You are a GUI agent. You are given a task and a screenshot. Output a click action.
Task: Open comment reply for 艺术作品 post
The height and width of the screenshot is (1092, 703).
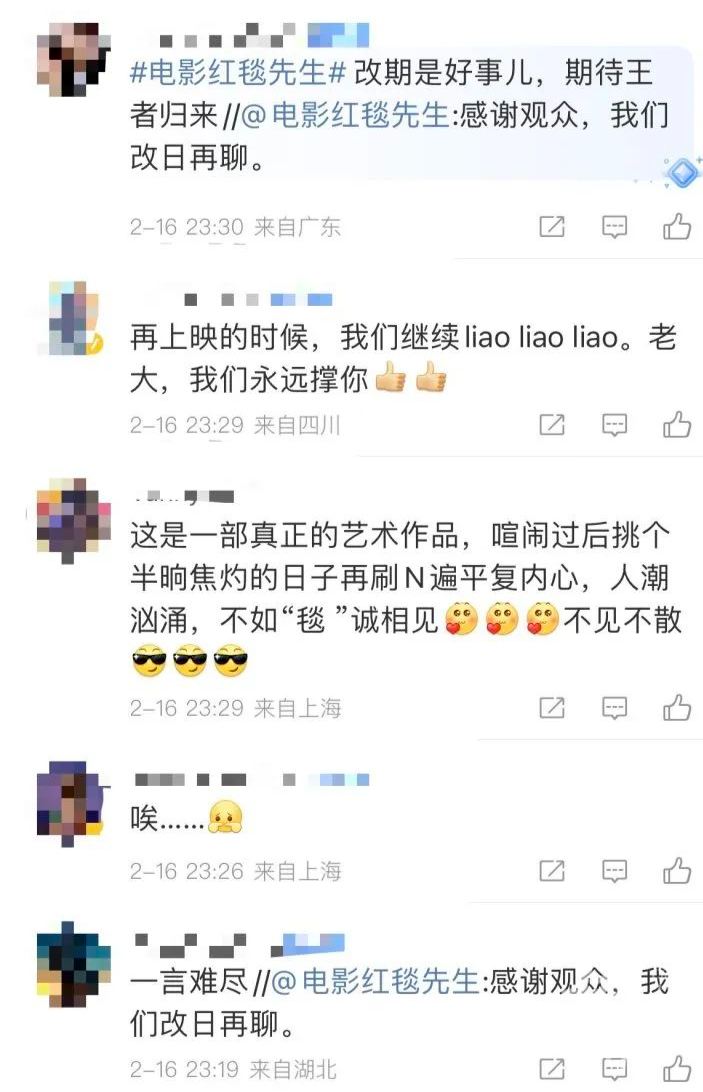(x=614, y=708)
